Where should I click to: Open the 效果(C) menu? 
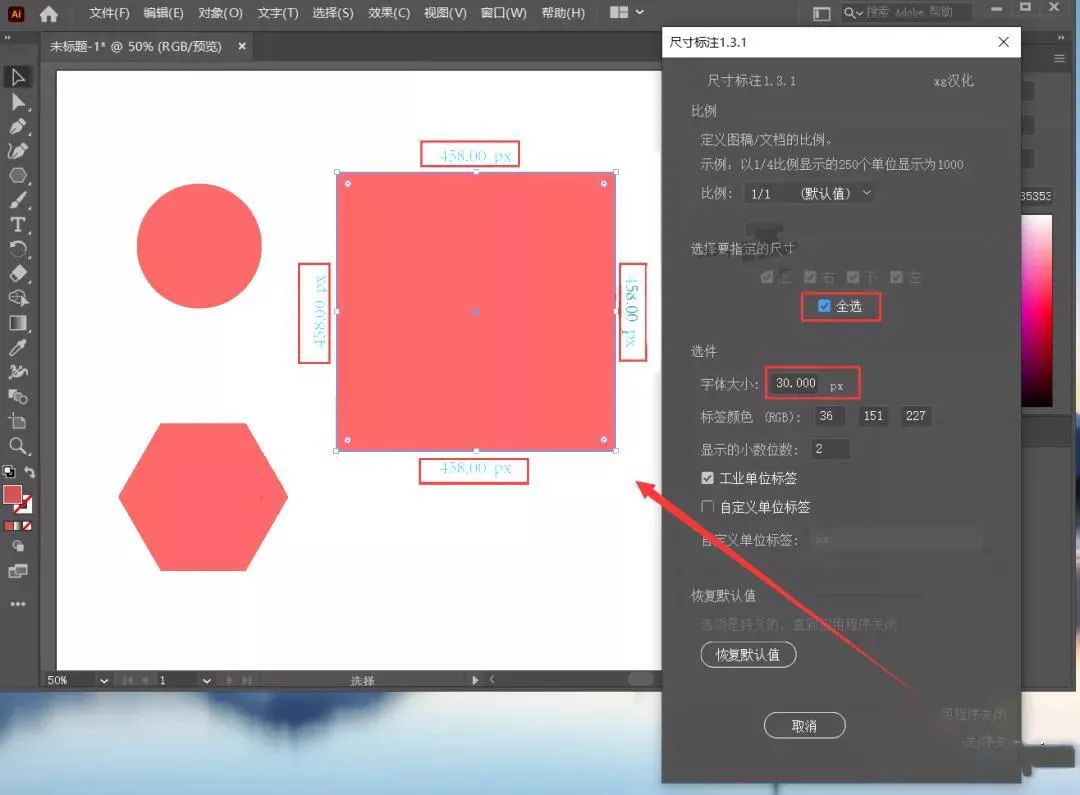tap(389, 13)
